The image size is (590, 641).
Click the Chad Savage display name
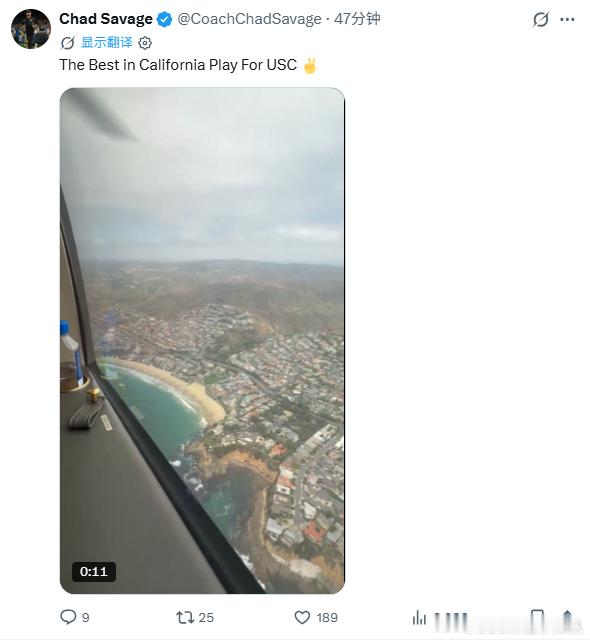coord(105,19)
